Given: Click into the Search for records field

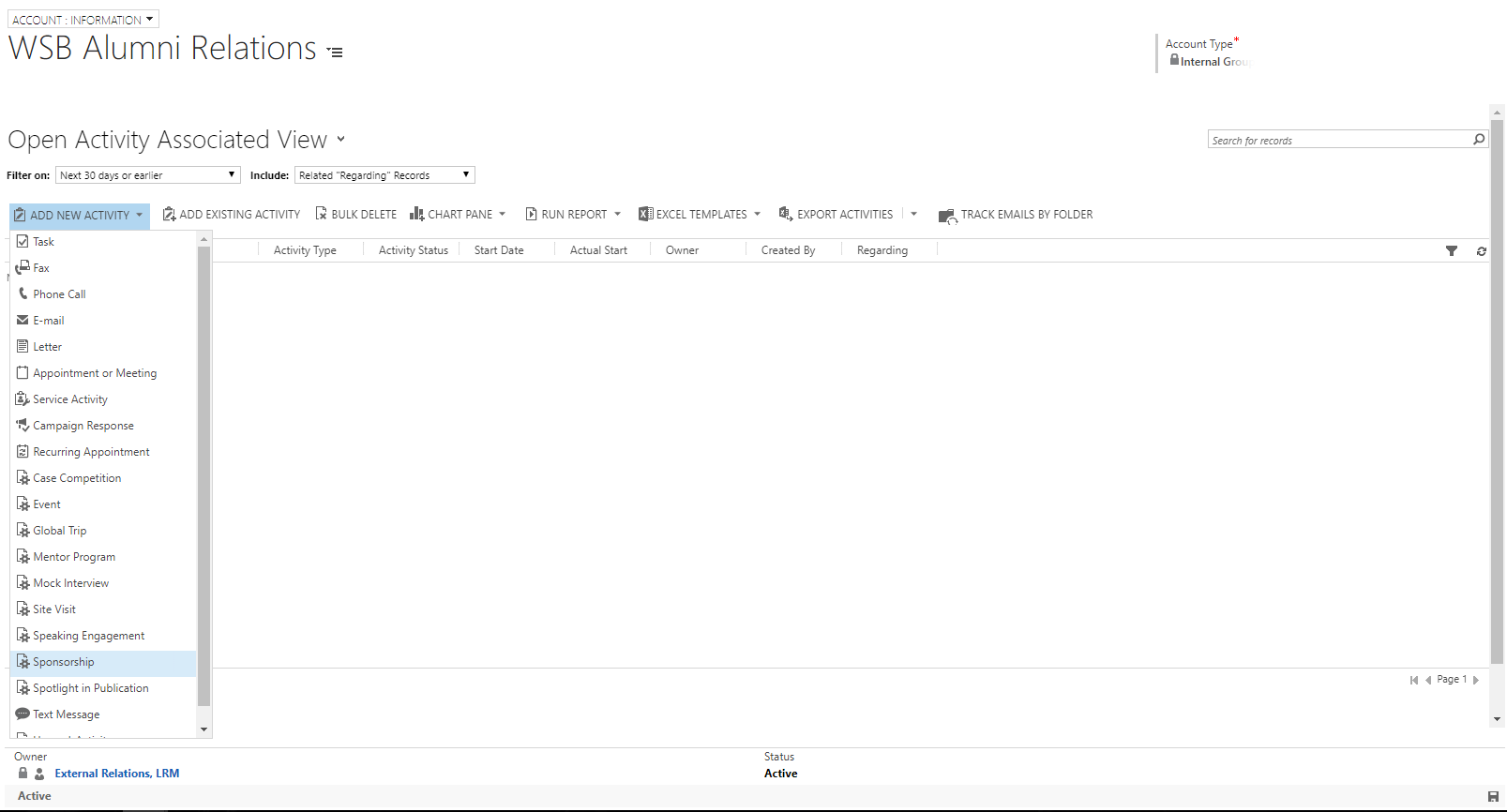Looking at the screenshot, I should (x=1339, y=141).
